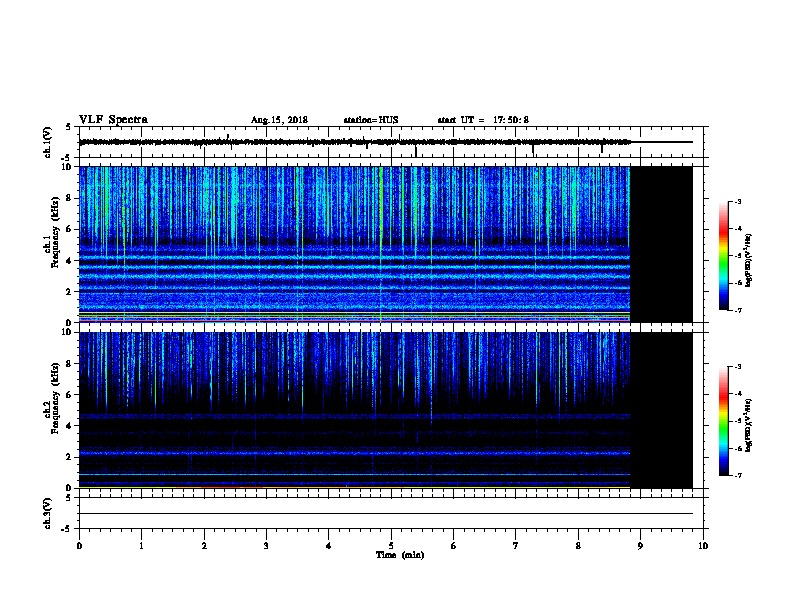Click the ch.1 colorbar log(PSD) units label
The image size is (792, 612).
[x=749, y=261]
